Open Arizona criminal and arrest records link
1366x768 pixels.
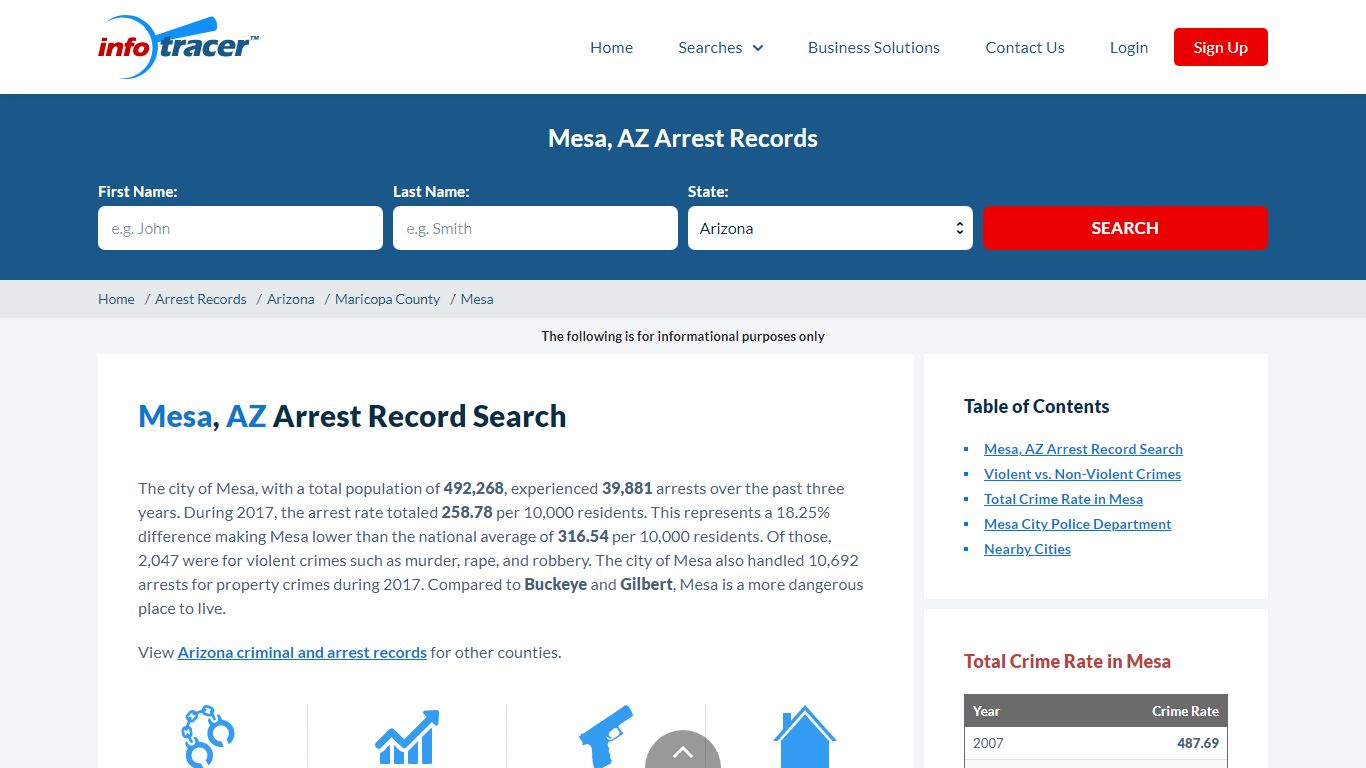(x=302, y=652)
